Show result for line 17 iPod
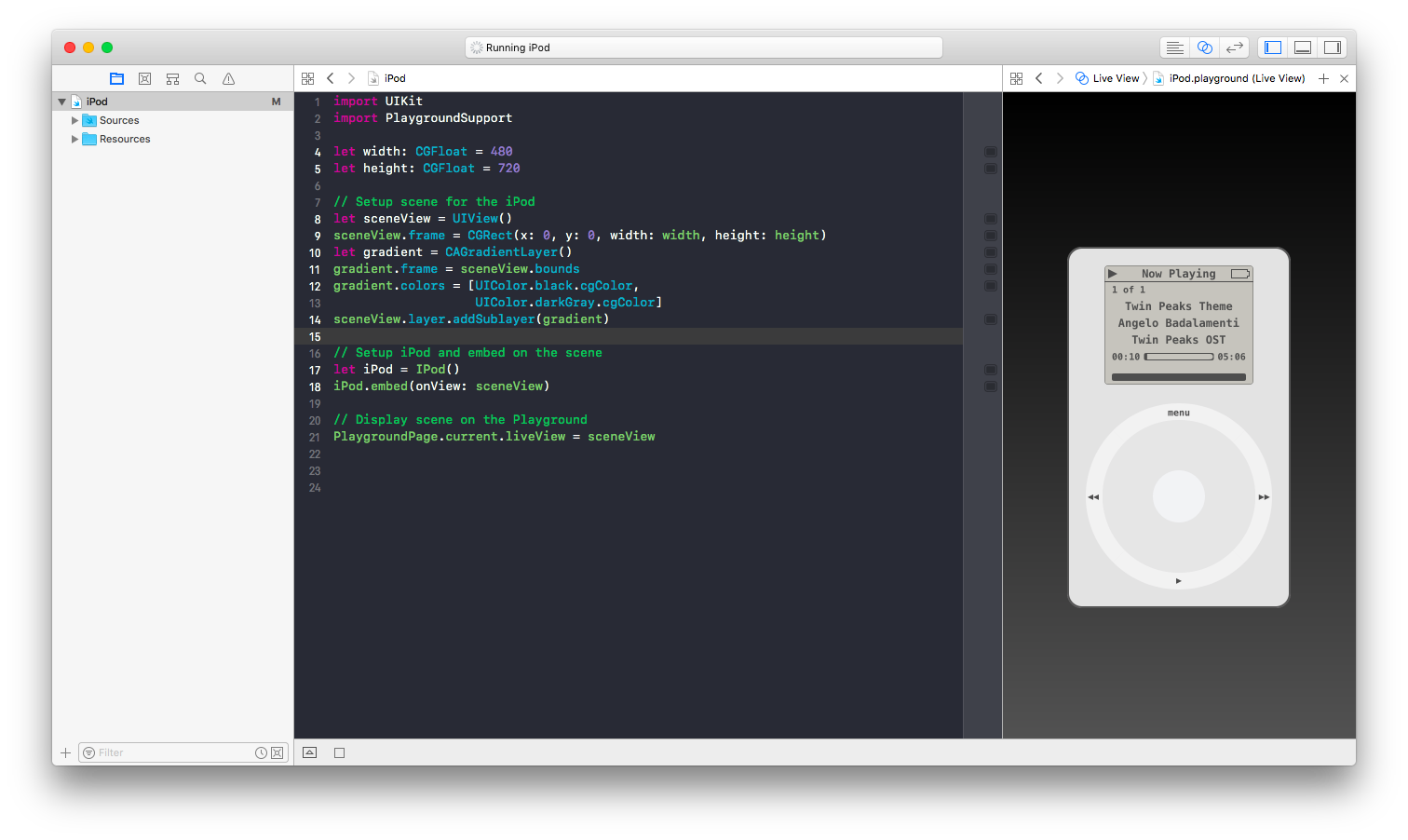This screenshot has width=1408, height=840. (991, 370)
